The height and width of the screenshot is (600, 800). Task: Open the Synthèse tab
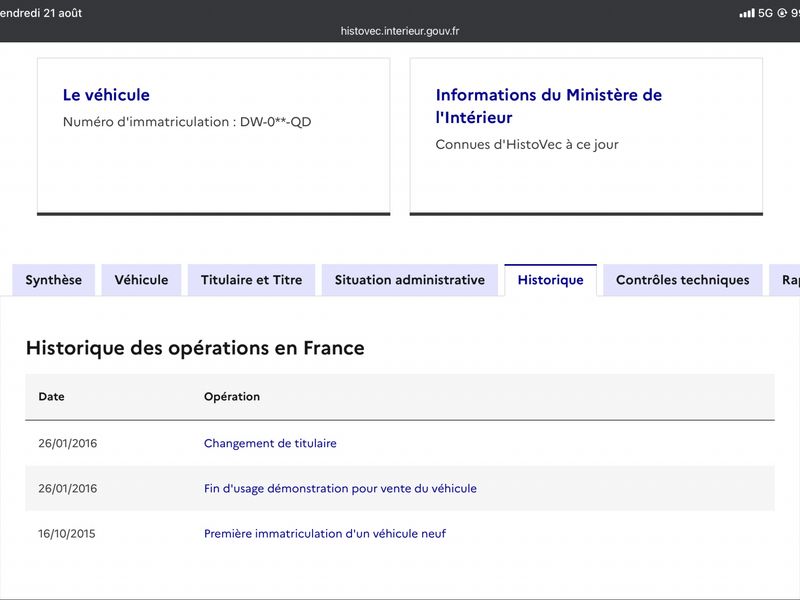pyautogui.click(x=54, y=280)
